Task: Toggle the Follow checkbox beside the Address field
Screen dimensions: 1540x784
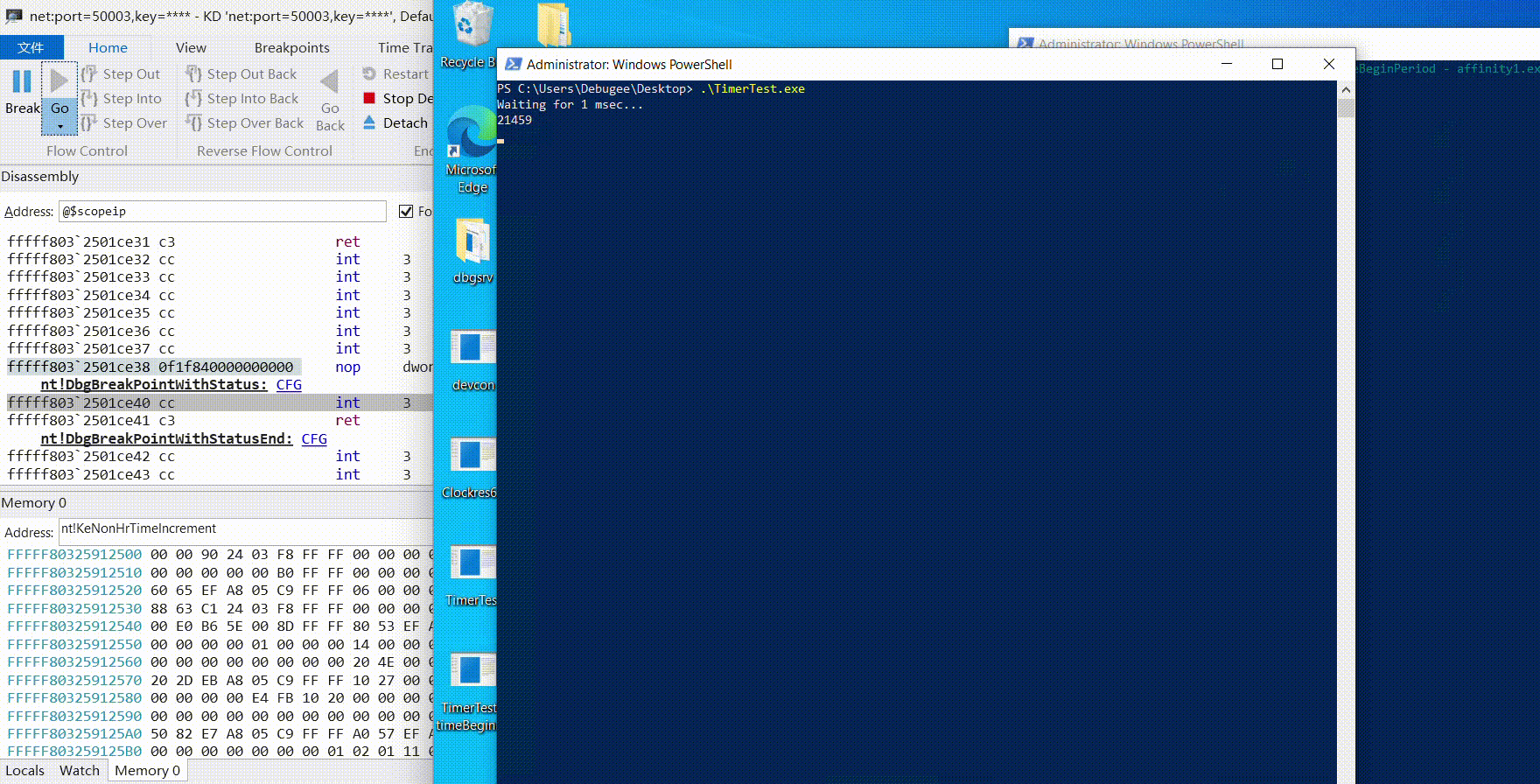Action: coord(406,211)
